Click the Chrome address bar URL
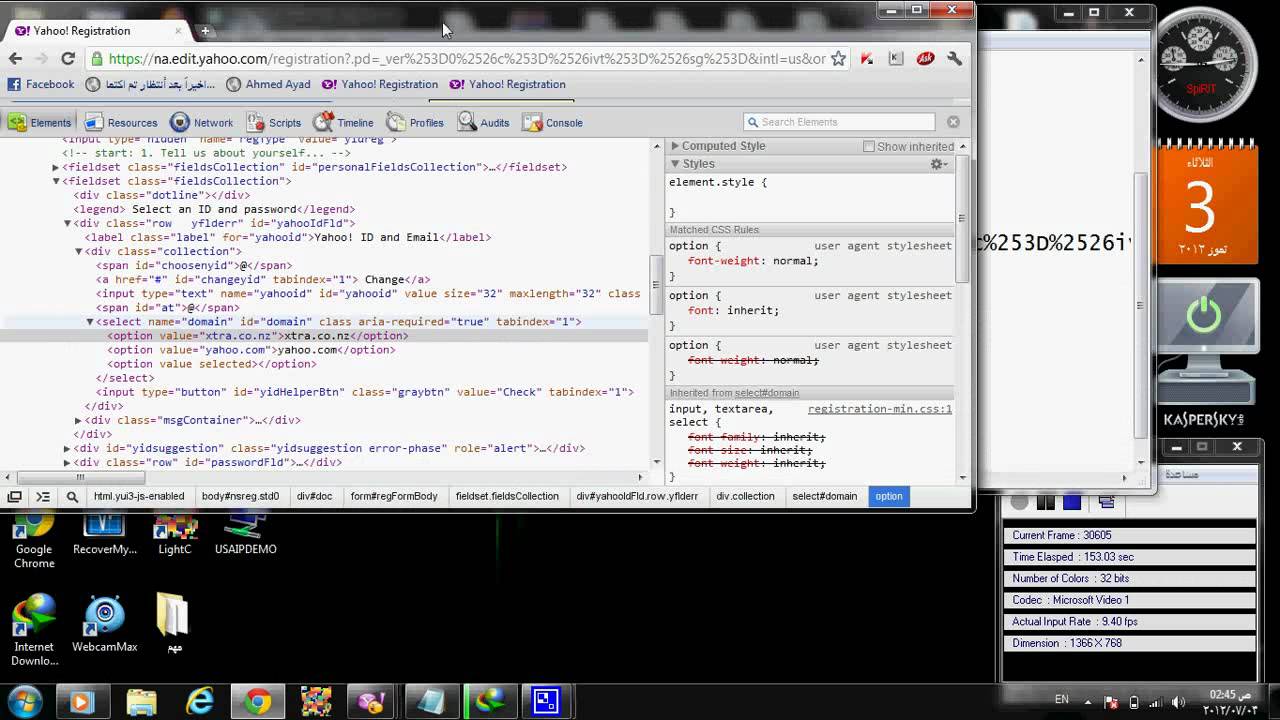Viewport: 1280px width, 720px height. 467,59
